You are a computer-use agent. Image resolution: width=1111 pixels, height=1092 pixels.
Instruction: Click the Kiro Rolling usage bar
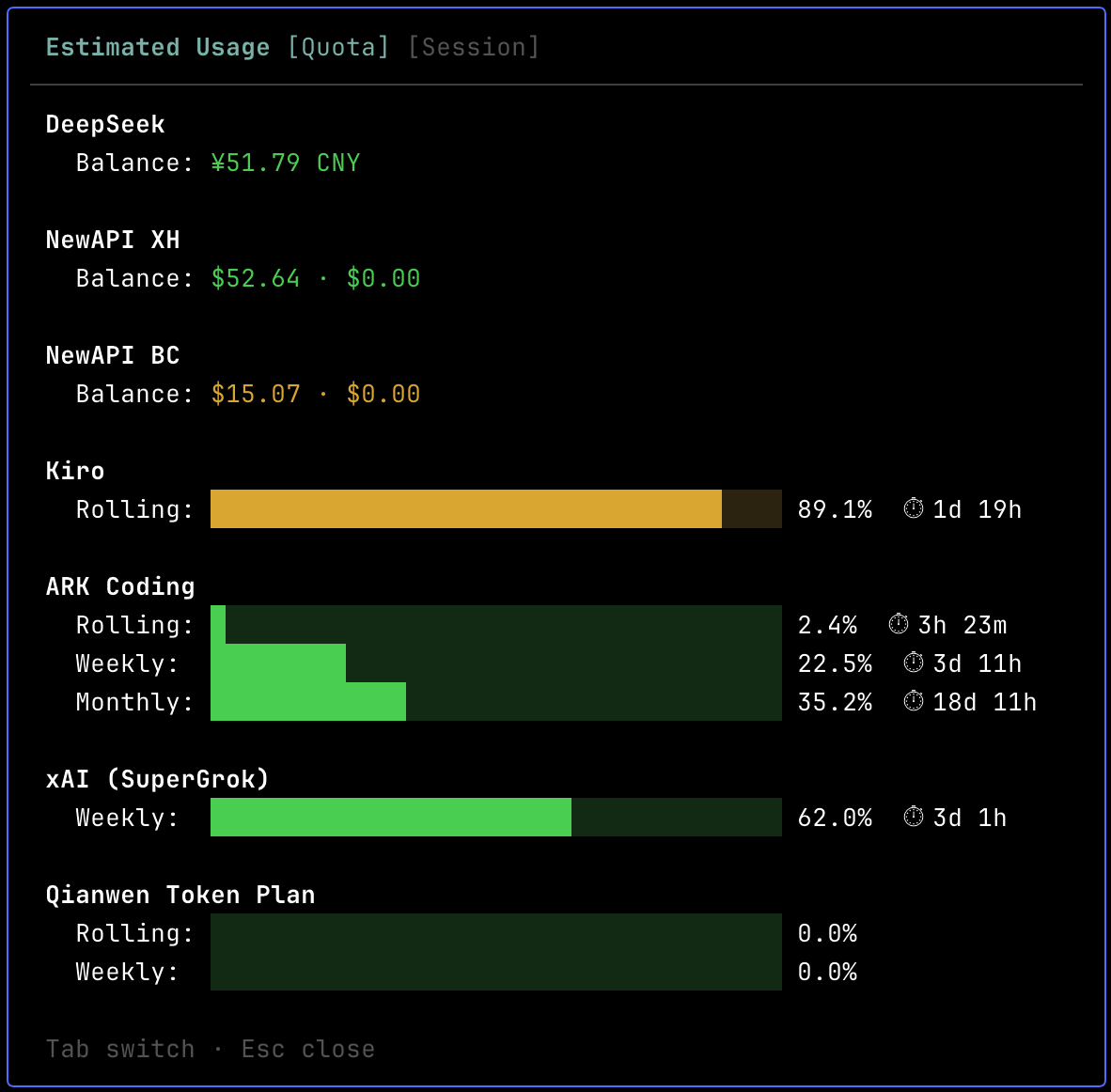(x=496, y=508)
